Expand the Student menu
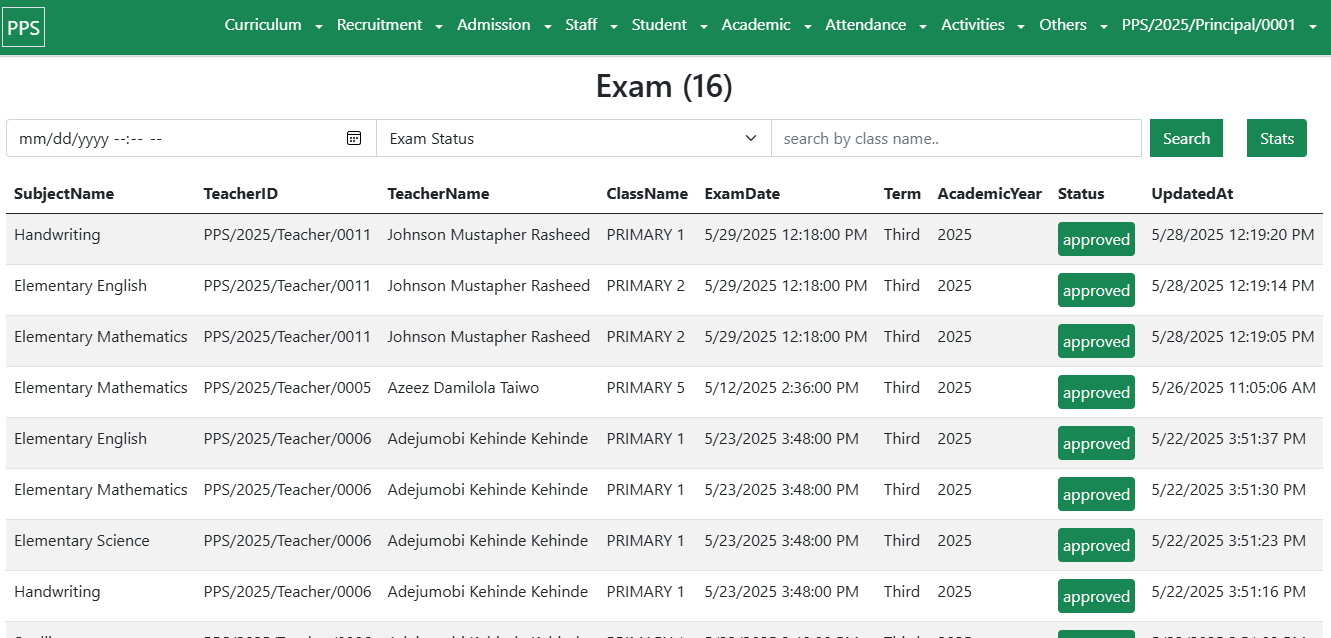This screenshot has height=638, width=1331. pyautogui.click(x=669, y=25)
